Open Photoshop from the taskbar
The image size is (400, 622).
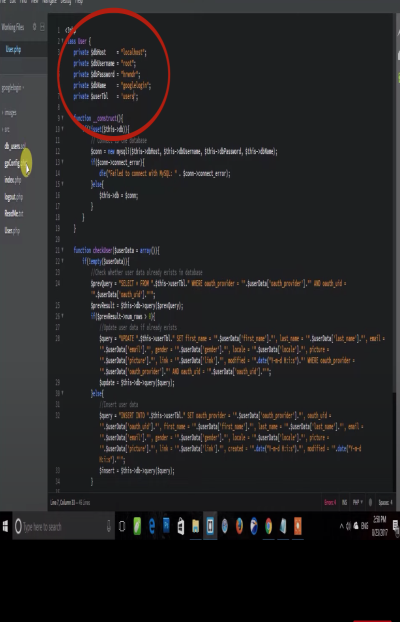coord(166,526)
